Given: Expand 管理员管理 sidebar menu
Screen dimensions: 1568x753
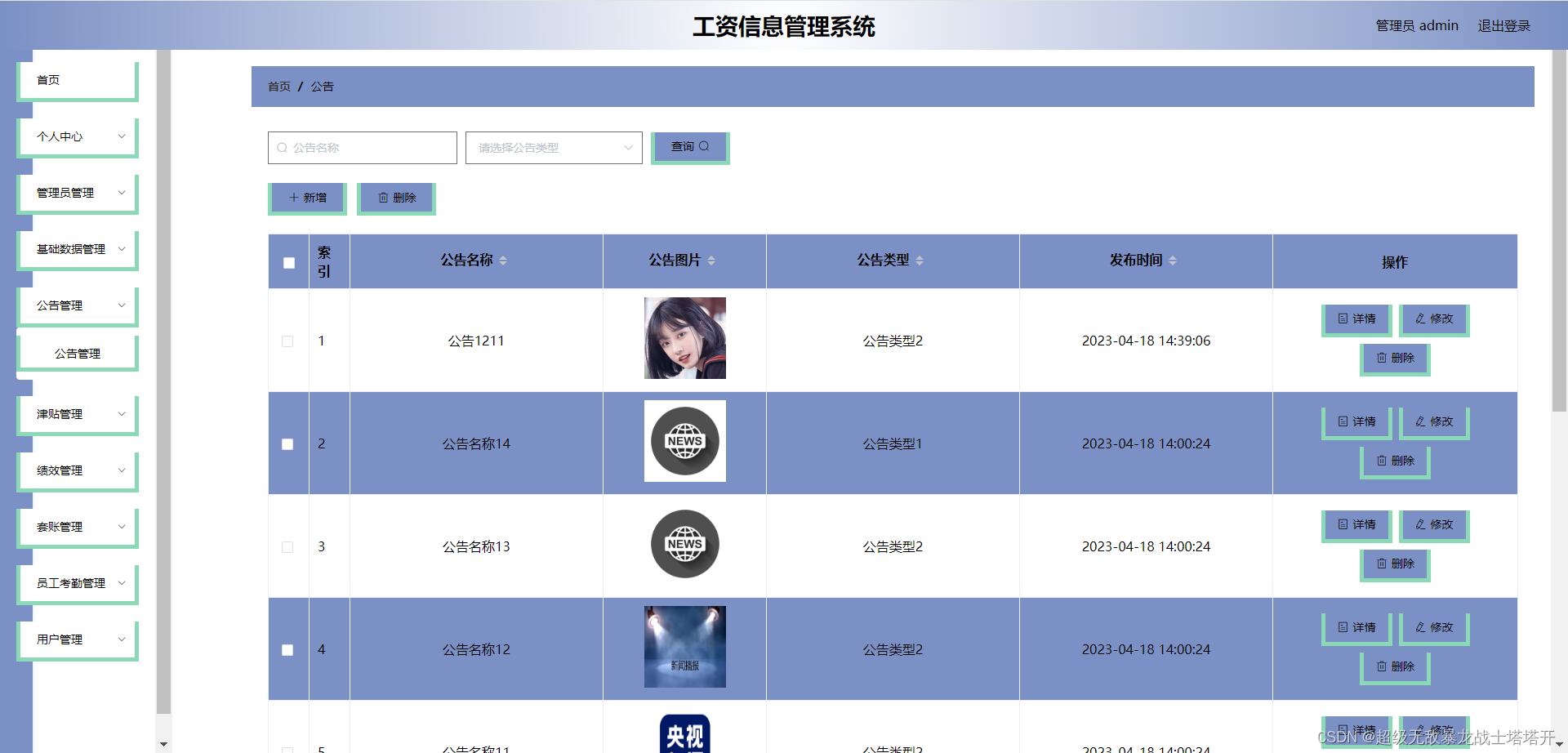Looking at the screenshot, I should (78, 194).
